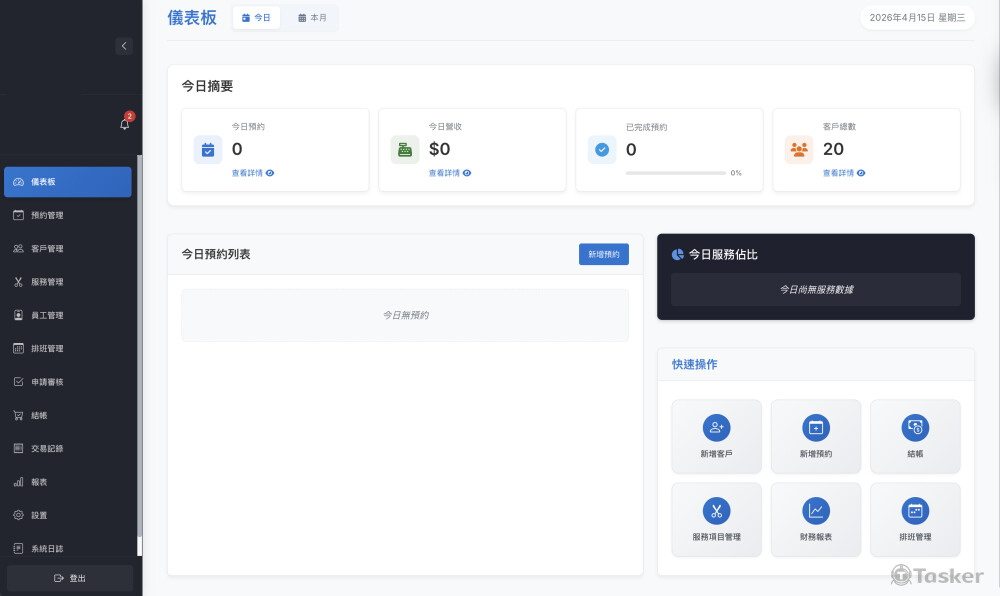Log out using the 登出 button
The image size is (1000, 596).
point(70,578)
